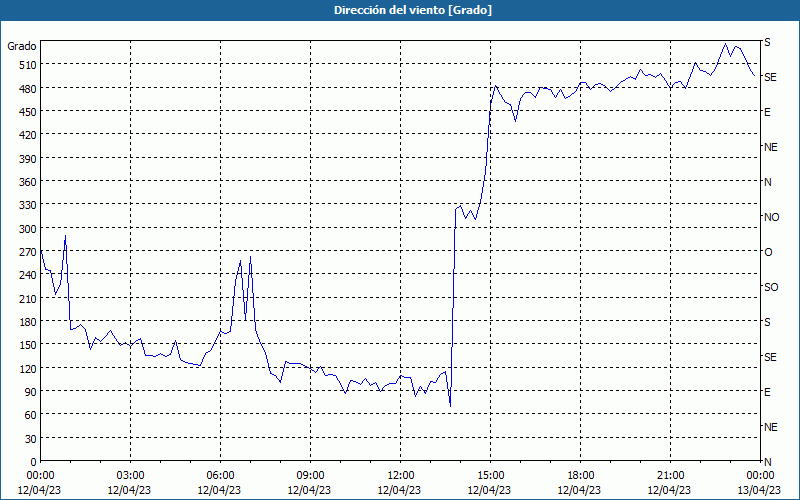Click the 'S' compass label level with 180

click(767, 322)
